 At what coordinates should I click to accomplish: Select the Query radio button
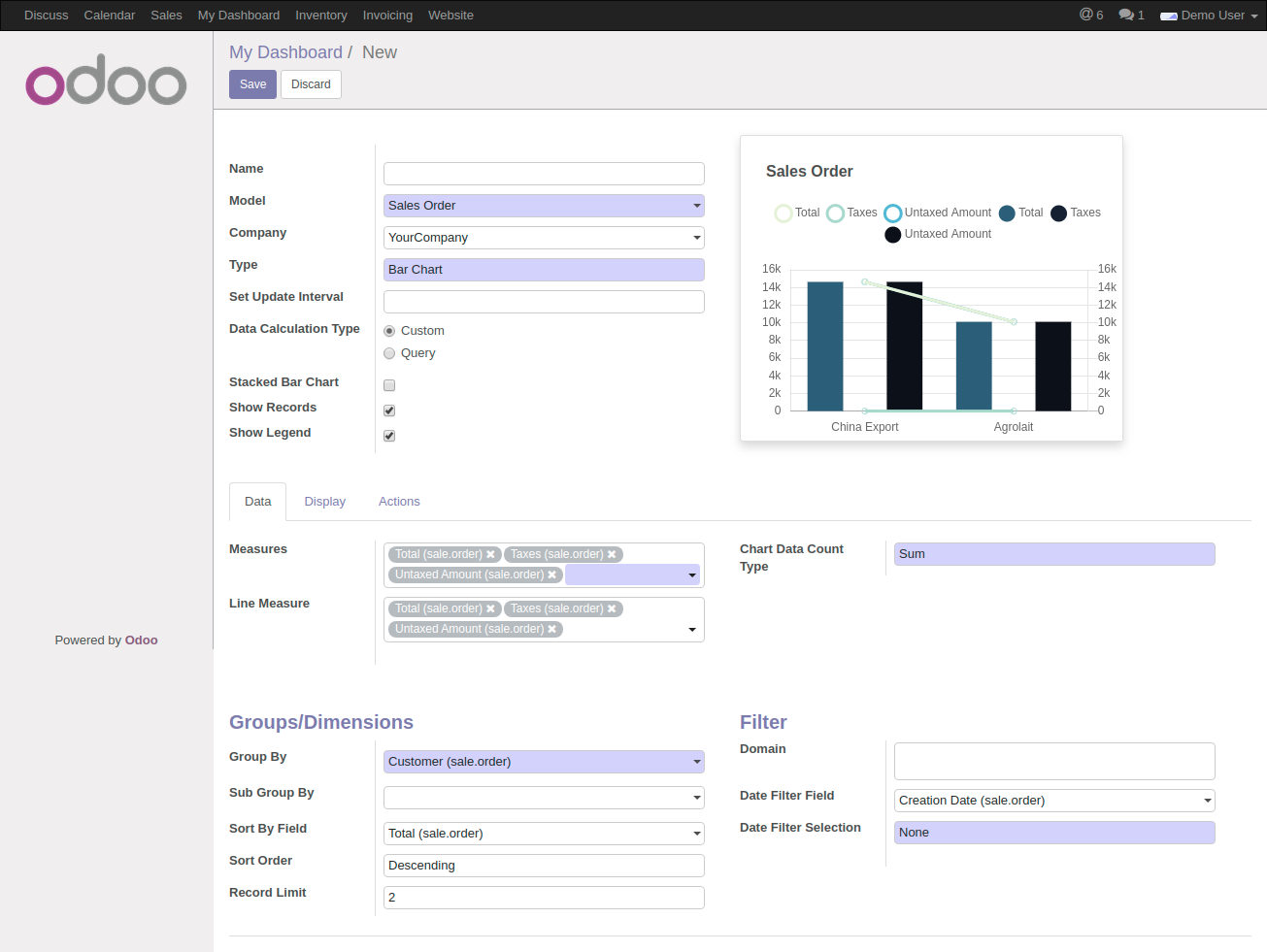tap(389, 353)
